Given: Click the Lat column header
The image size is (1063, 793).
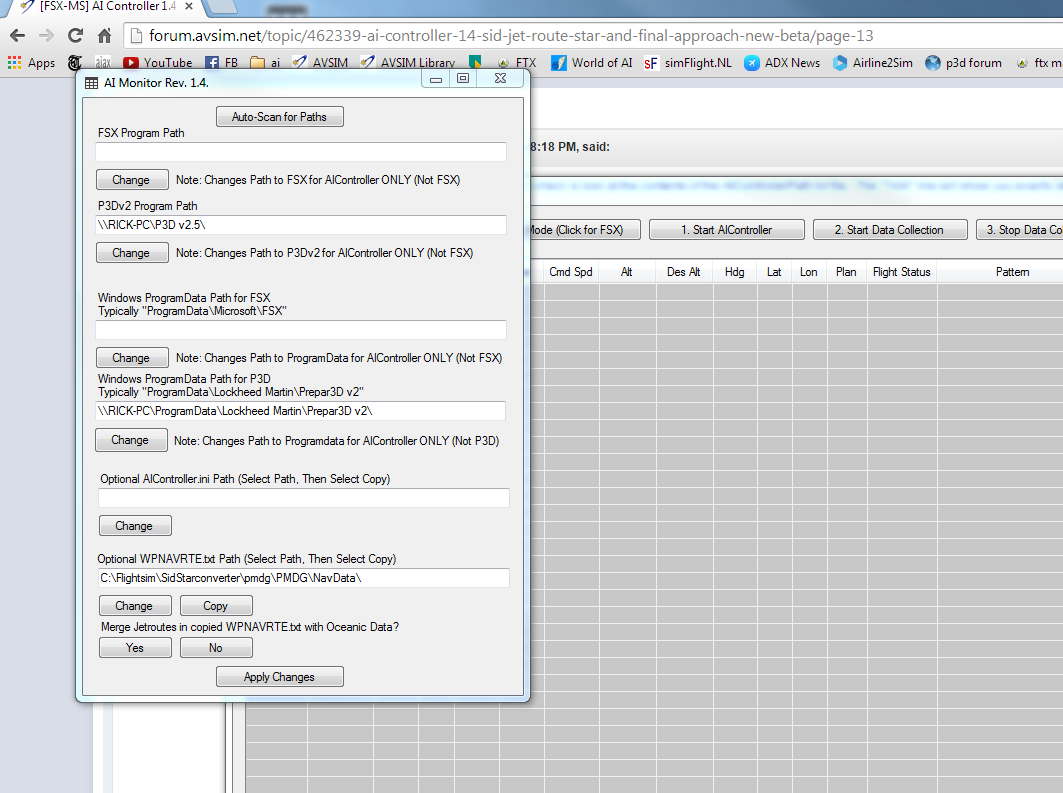Looking at the screenshot, I should 774,272.
